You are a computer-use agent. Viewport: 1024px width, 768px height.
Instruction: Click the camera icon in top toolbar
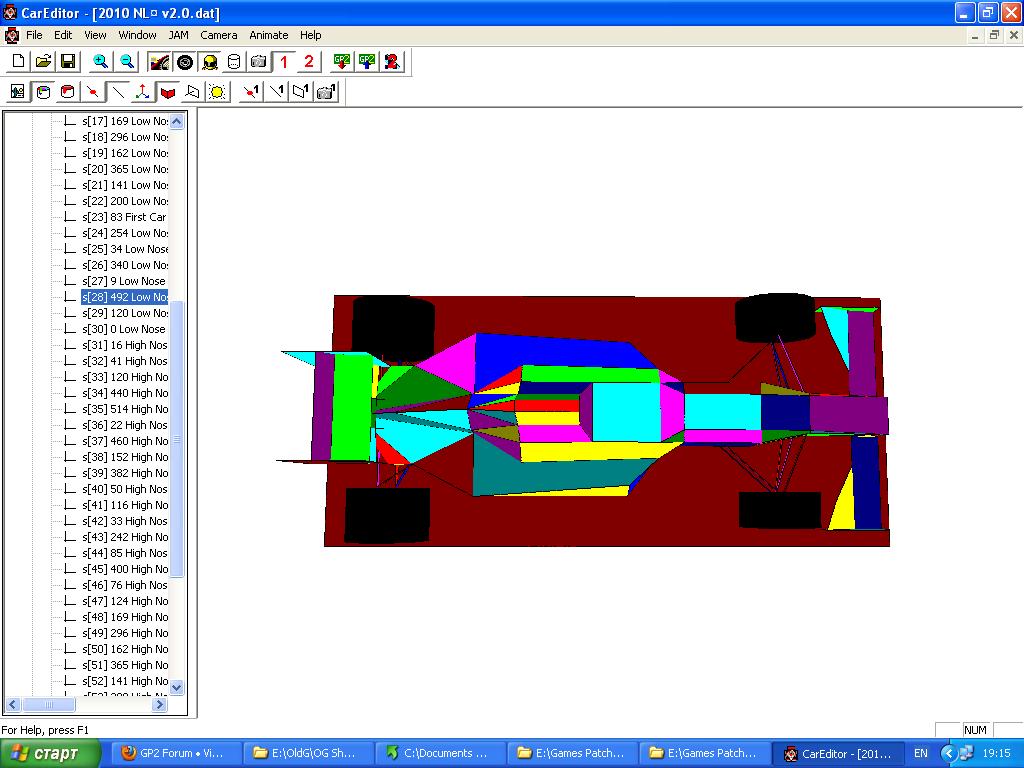[258, 62]
